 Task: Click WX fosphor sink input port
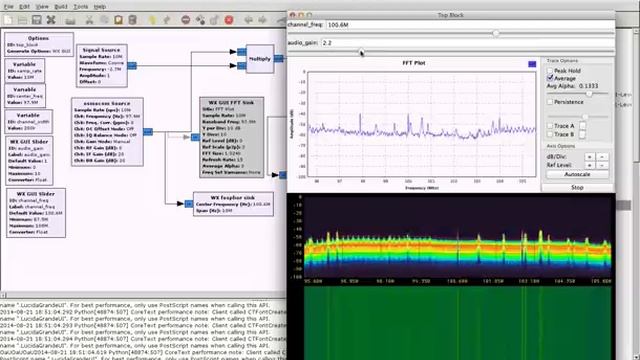pos(189,203)
